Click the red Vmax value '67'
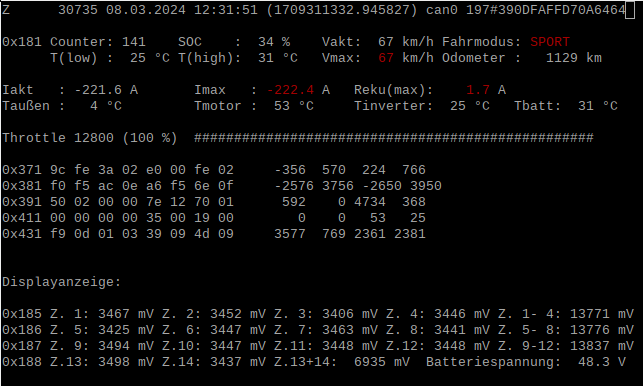 (x=386, y=58)
